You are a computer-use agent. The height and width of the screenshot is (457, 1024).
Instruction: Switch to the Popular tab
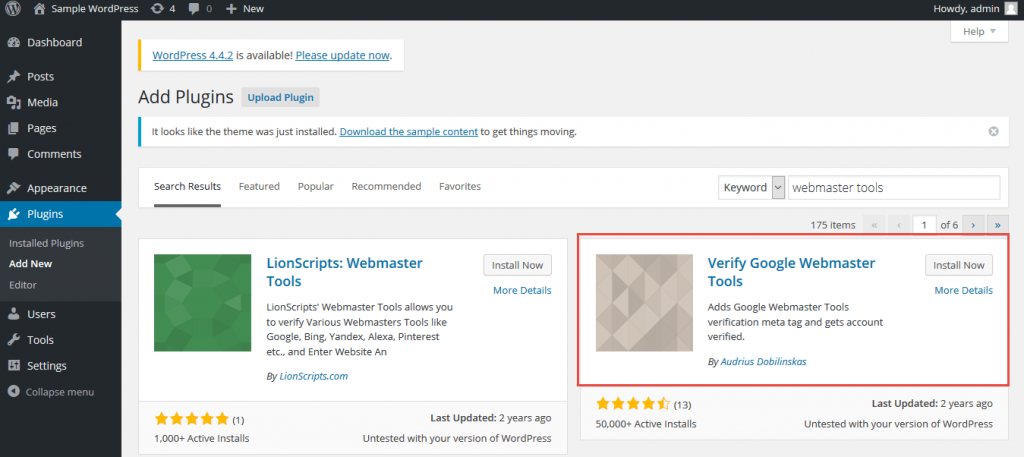(x=316, y=187)
